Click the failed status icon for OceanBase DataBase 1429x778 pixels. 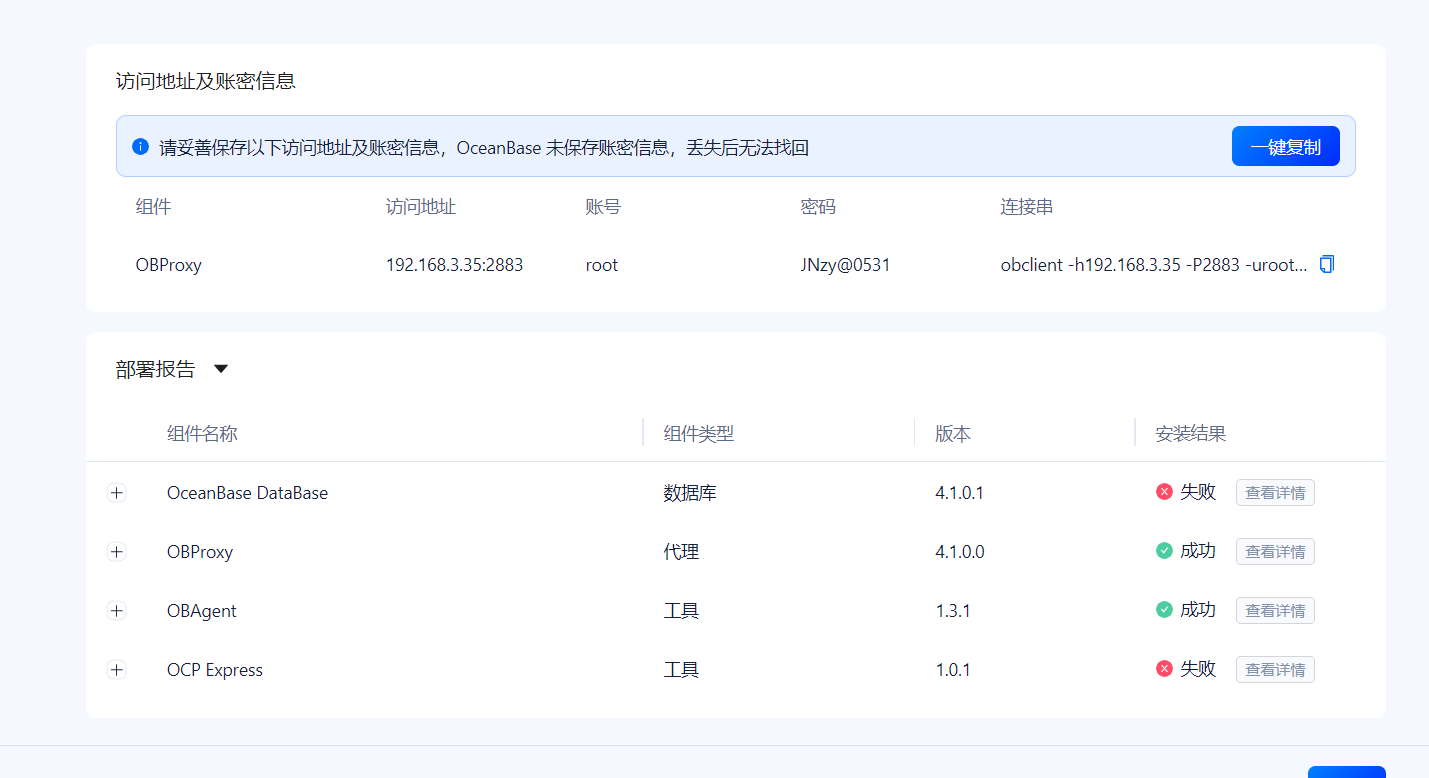[1164, 492]
